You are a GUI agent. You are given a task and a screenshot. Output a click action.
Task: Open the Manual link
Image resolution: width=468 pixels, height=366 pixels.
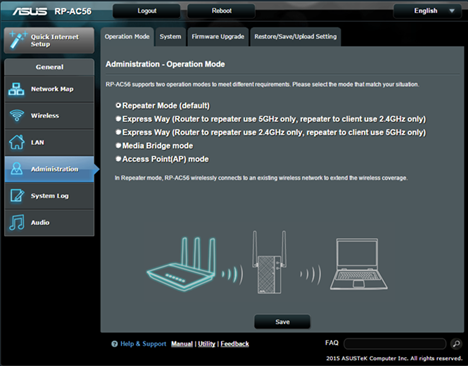182,344
